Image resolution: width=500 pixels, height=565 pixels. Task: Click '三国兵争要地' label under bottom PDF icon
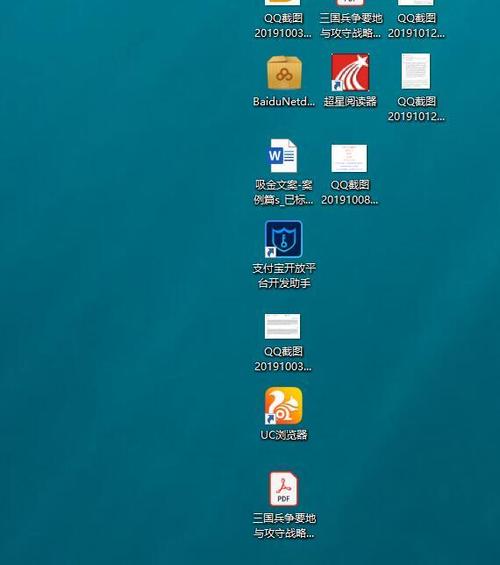tap(284, 526)
